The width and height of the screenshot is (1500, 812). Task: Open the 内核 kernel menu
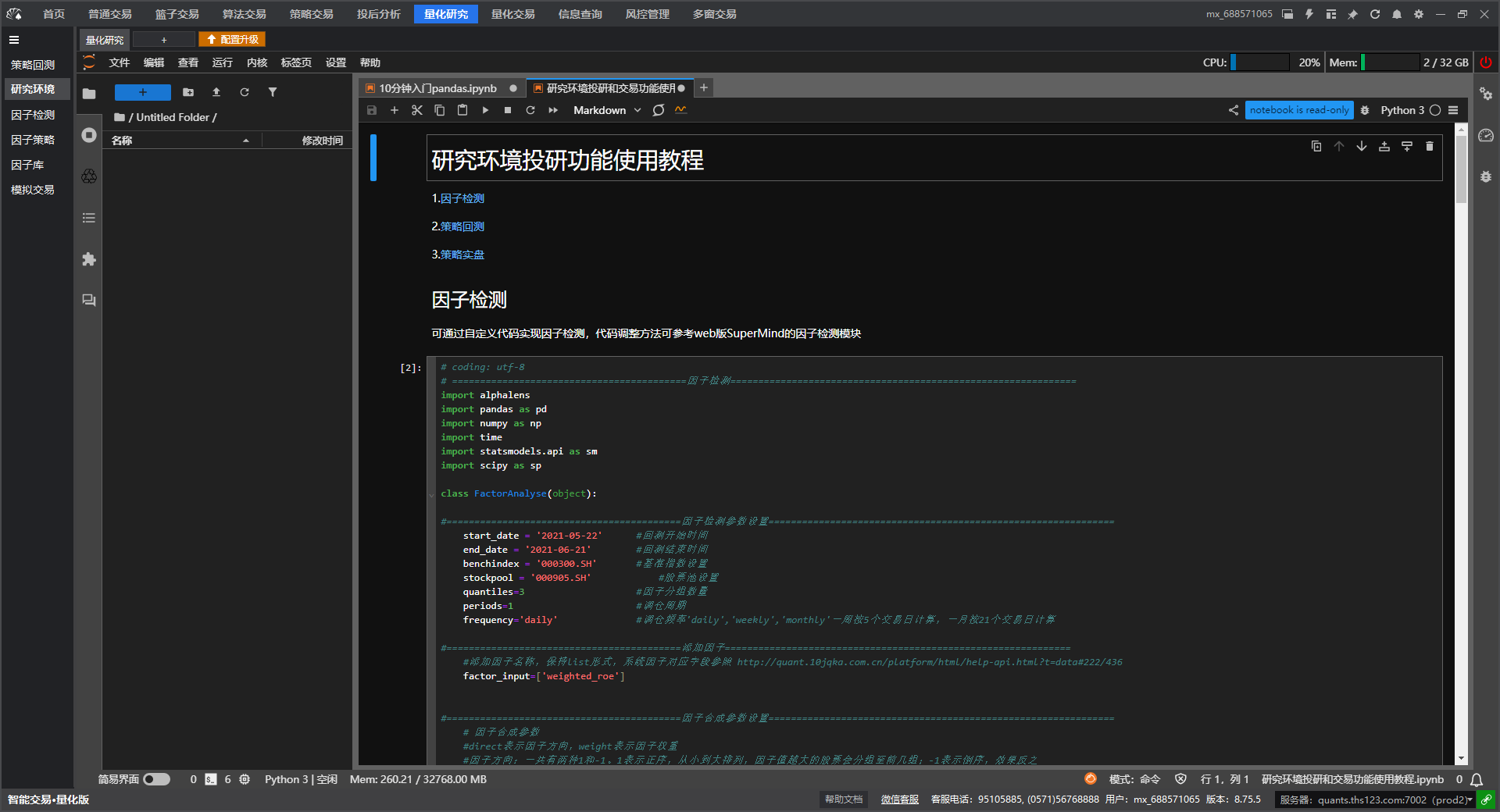click(257, 62)
